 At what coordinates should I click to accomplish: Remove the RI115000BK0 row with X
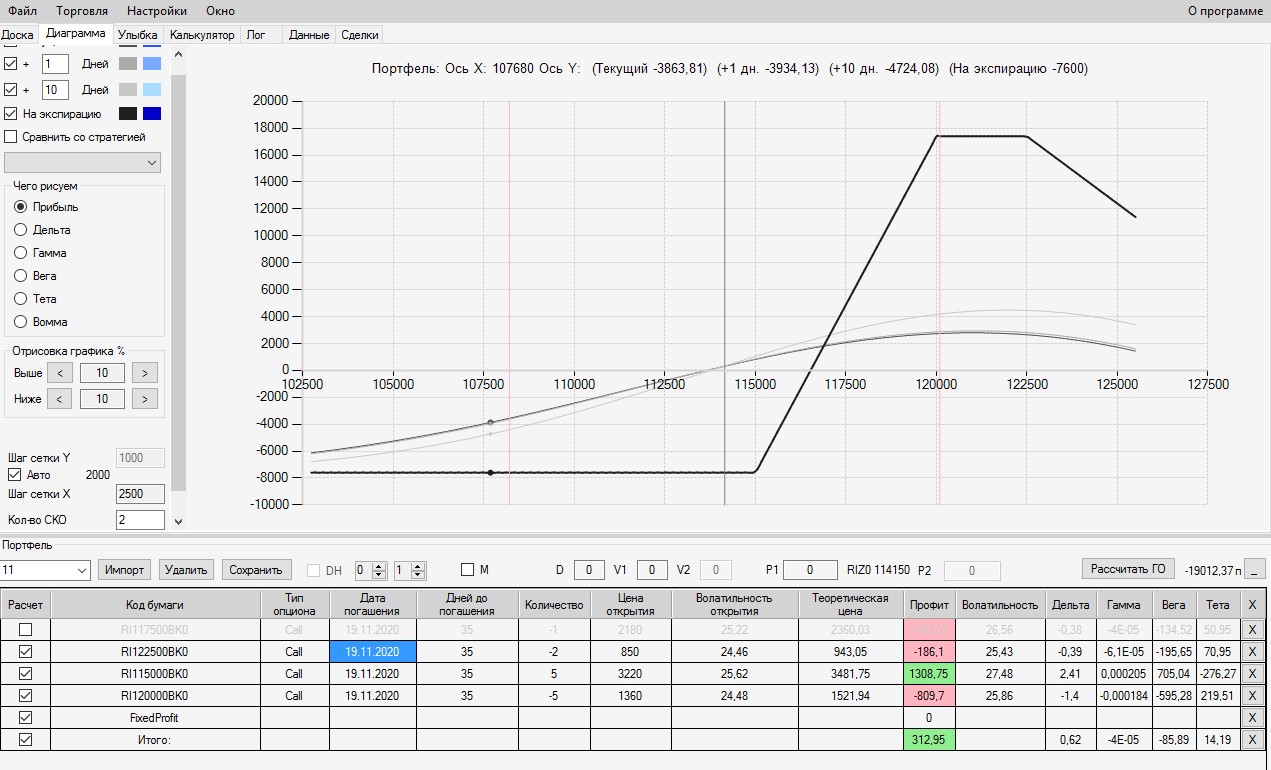[1254, 674]
